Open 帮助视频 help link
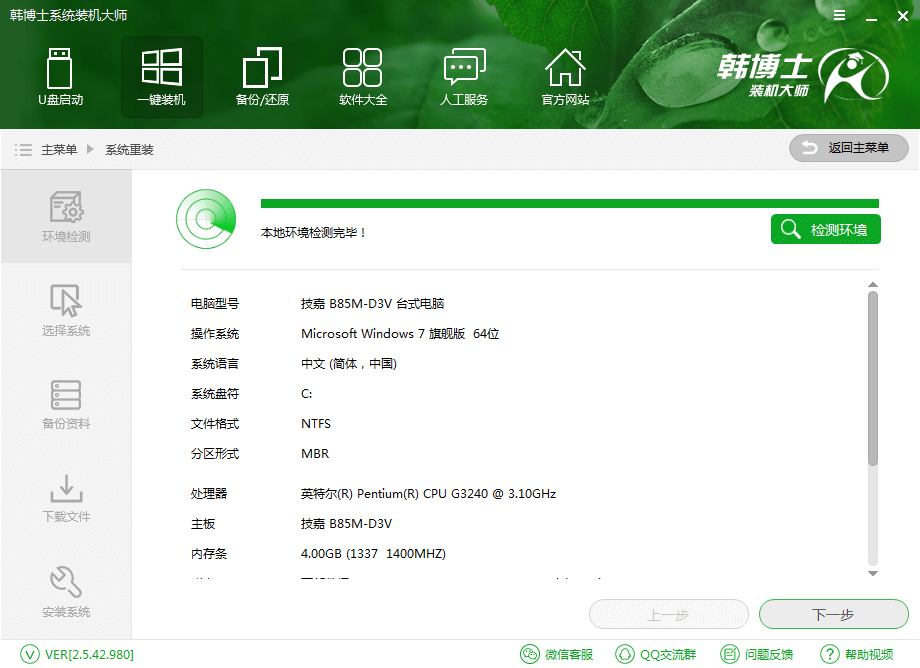The image size is (920, 668). click(857, 655)
